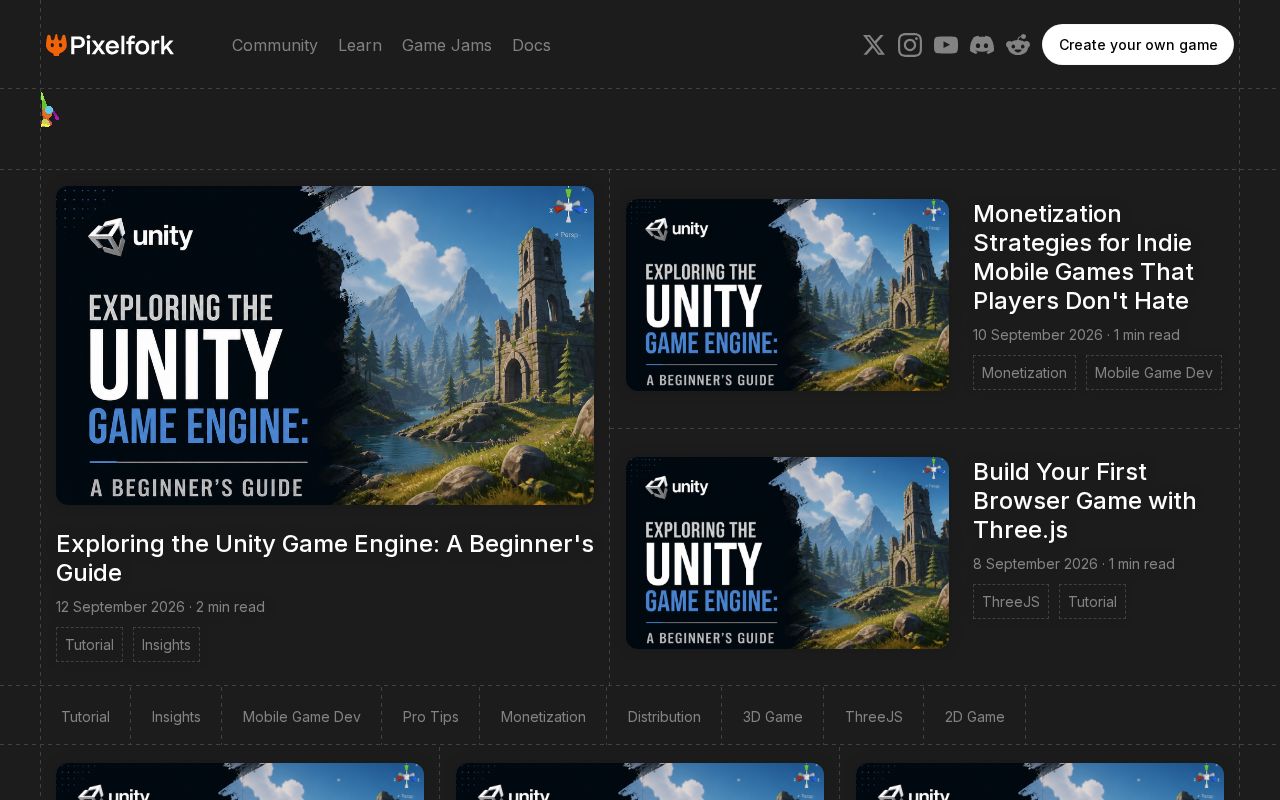Open thumbnail beside Three.js article
Screen dimensions: 1280x800
[787, 553]
